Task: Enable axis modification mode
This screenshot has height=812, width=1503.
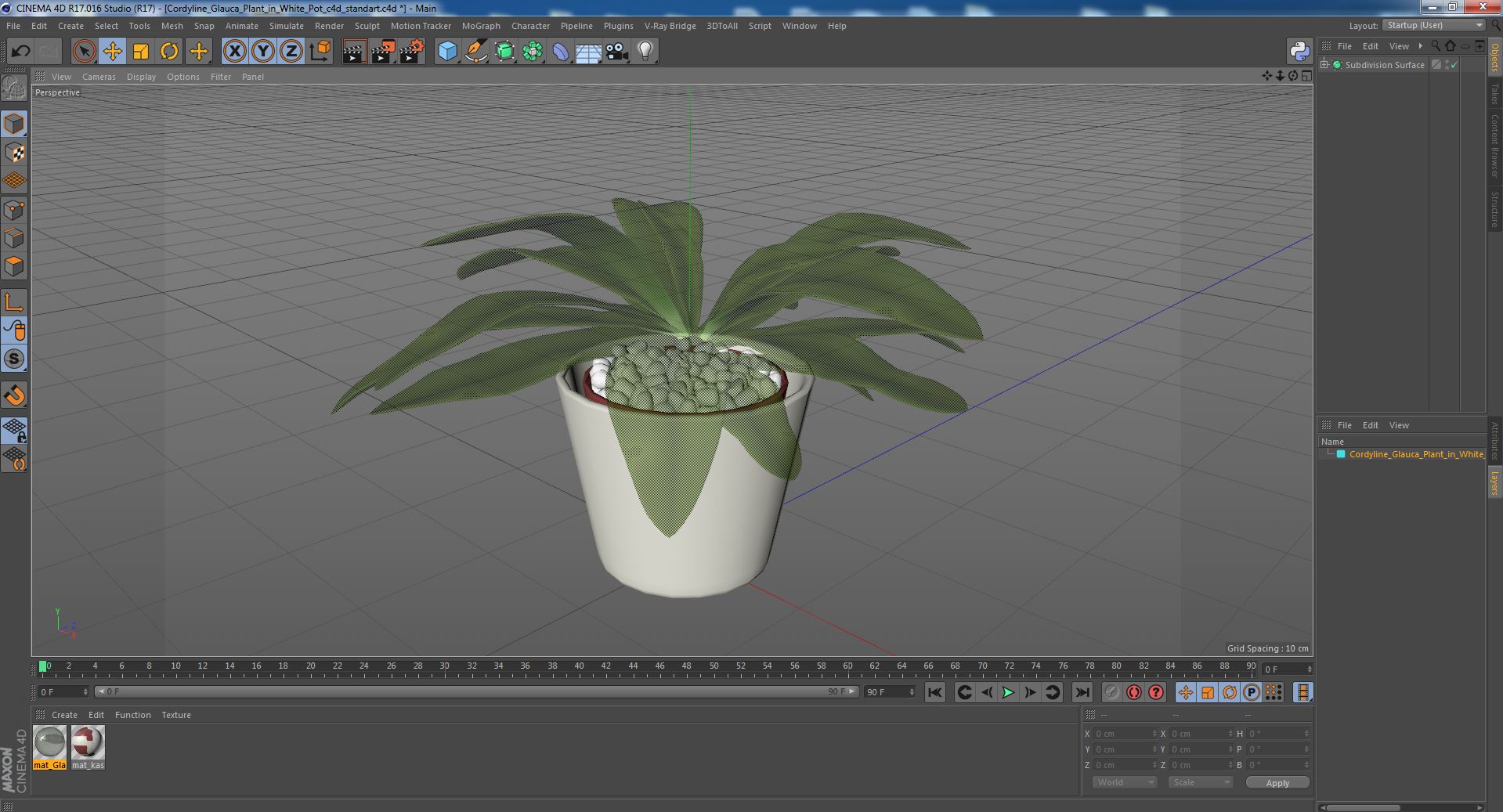Action: tap(14, 302)
